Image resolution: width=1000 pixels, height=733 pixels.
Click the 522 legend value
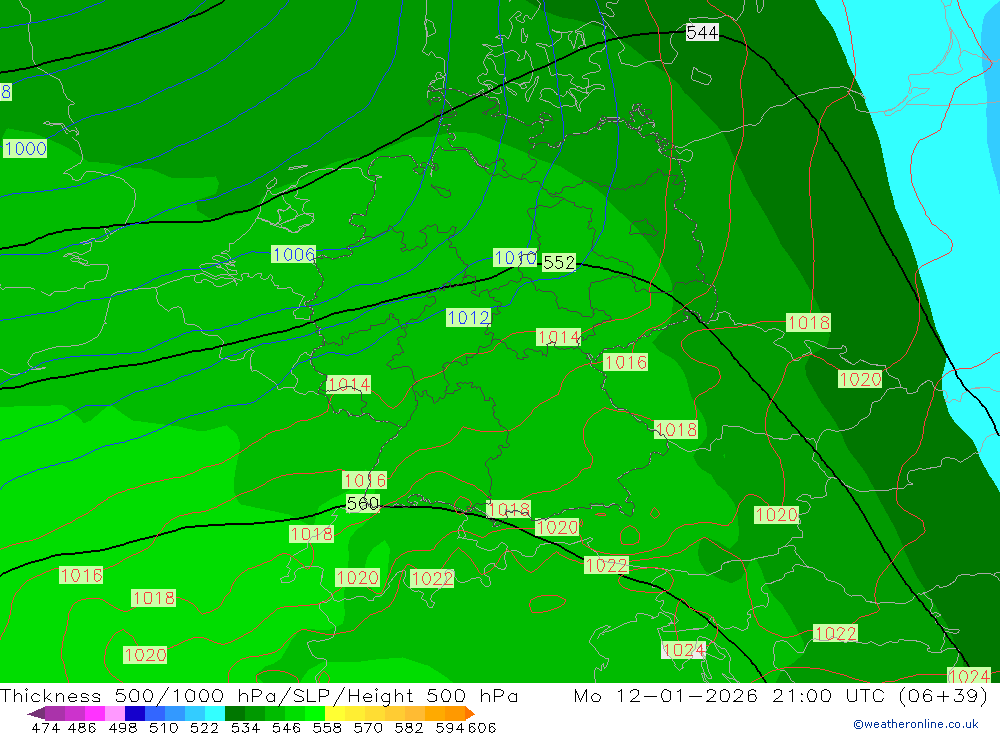click(x=204, y=727)
